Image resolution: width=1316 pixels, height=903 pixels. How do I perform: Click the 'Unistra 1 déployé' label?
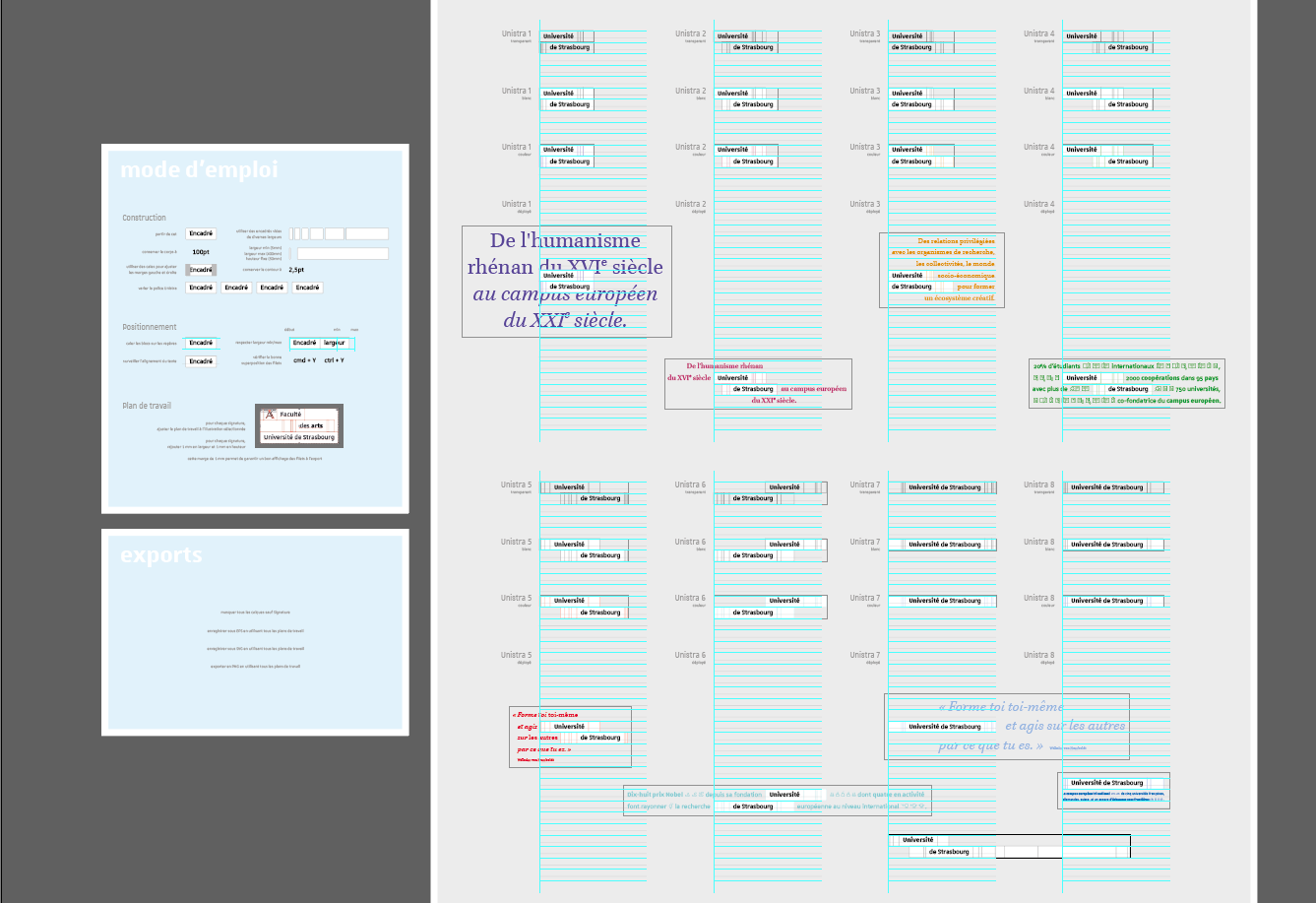[516, 207]
